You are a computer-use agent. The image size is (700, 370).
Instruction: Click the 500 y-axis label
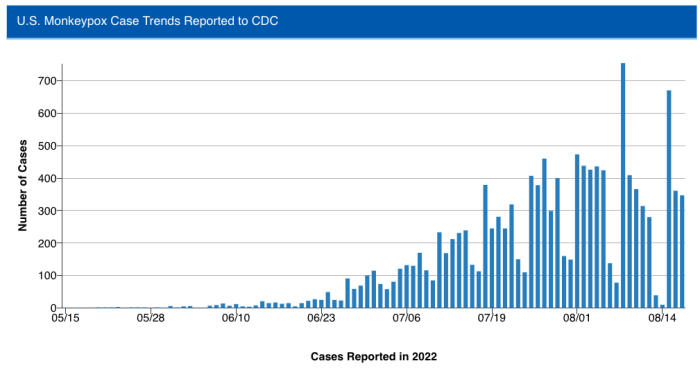47,146
